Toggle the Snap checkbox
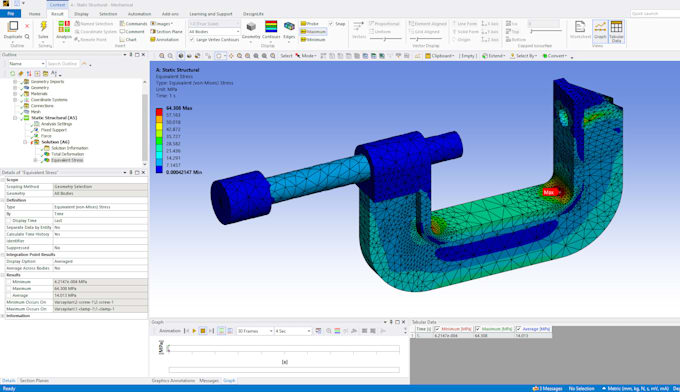 [331, 23]
